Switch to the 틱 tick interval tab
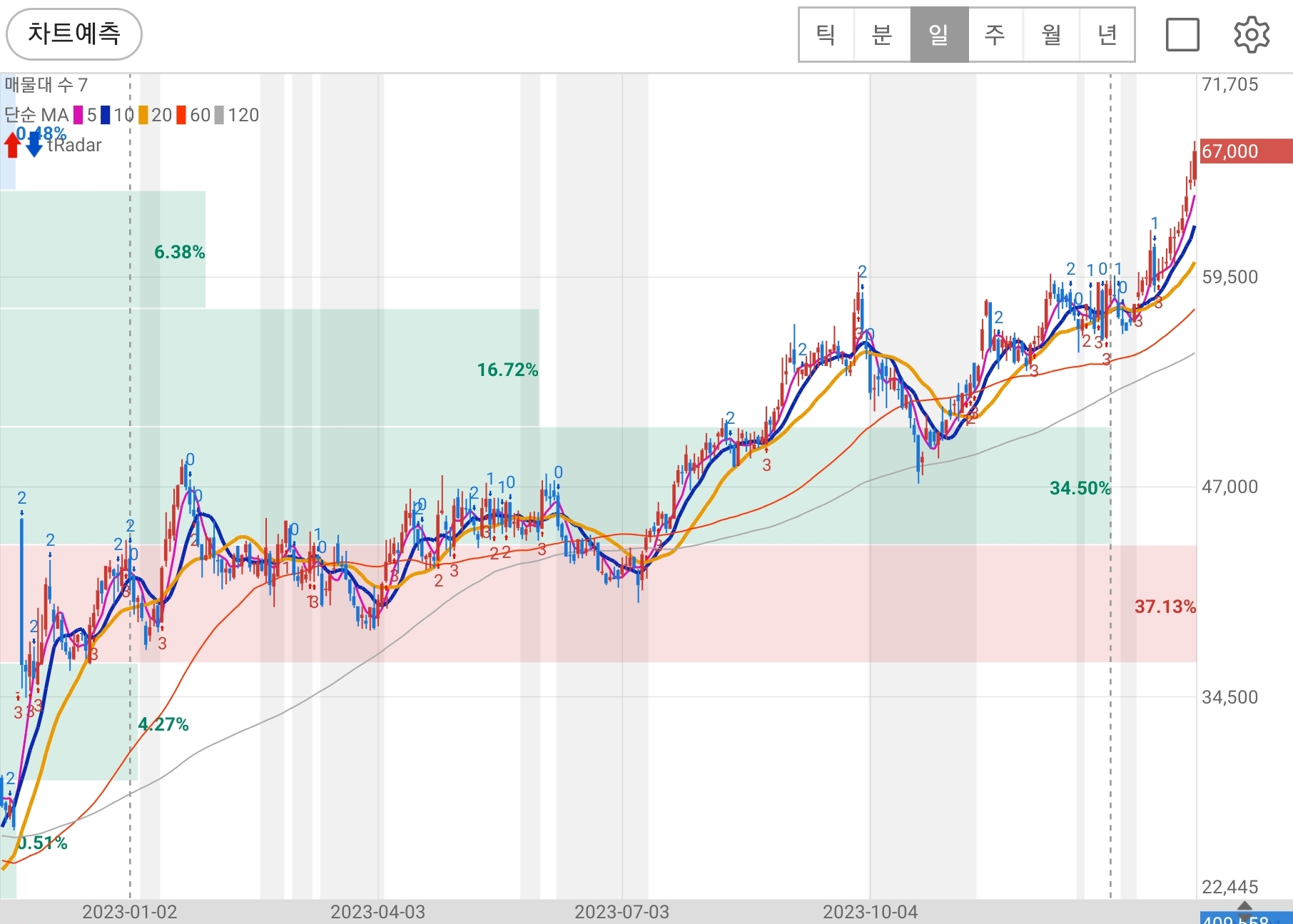The height and width of the screenshot is (924, 1293). [826, 34]
